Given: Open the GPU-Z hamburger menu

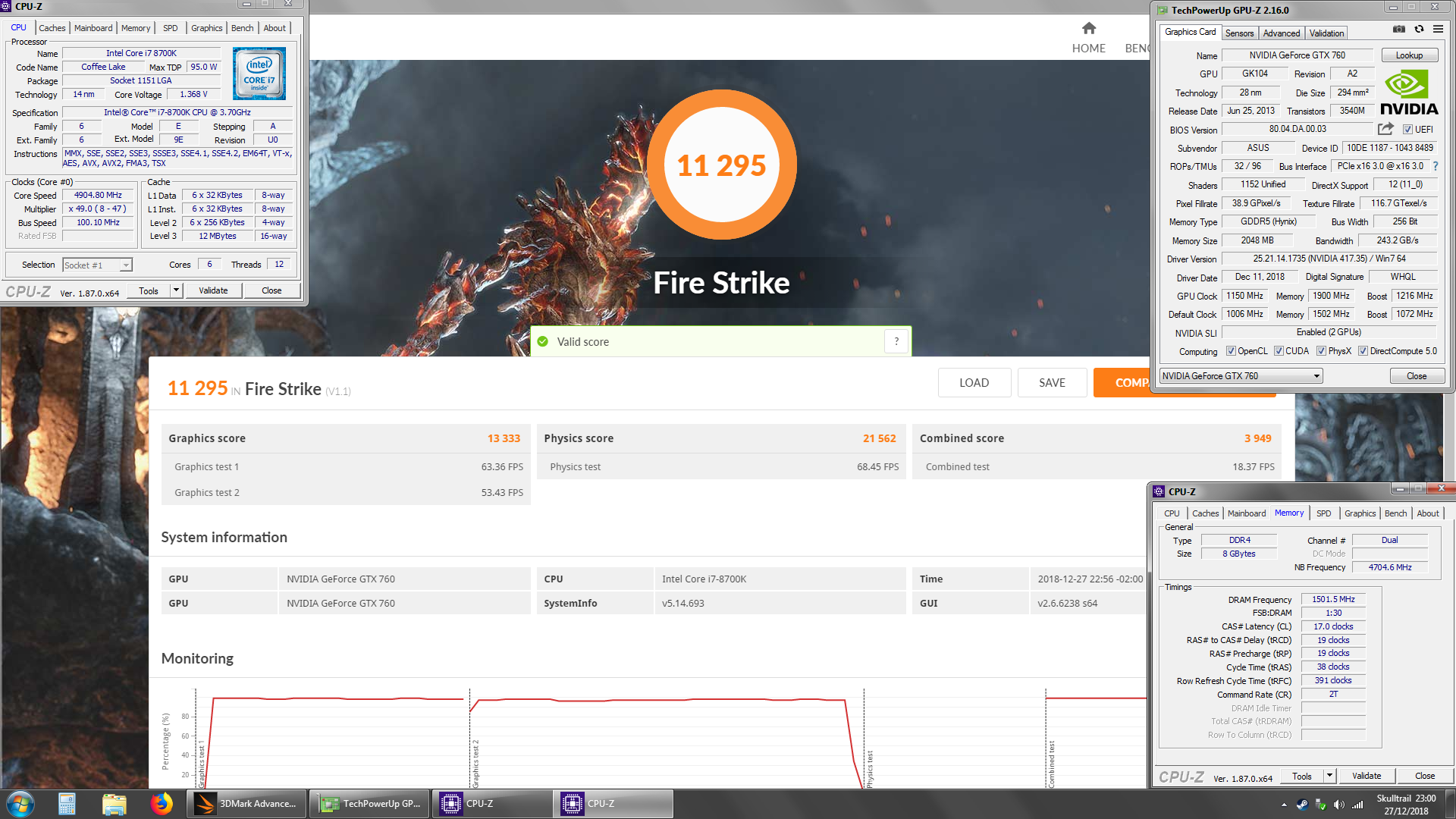Looking at the screenshot, I should tap(1438, 30).
